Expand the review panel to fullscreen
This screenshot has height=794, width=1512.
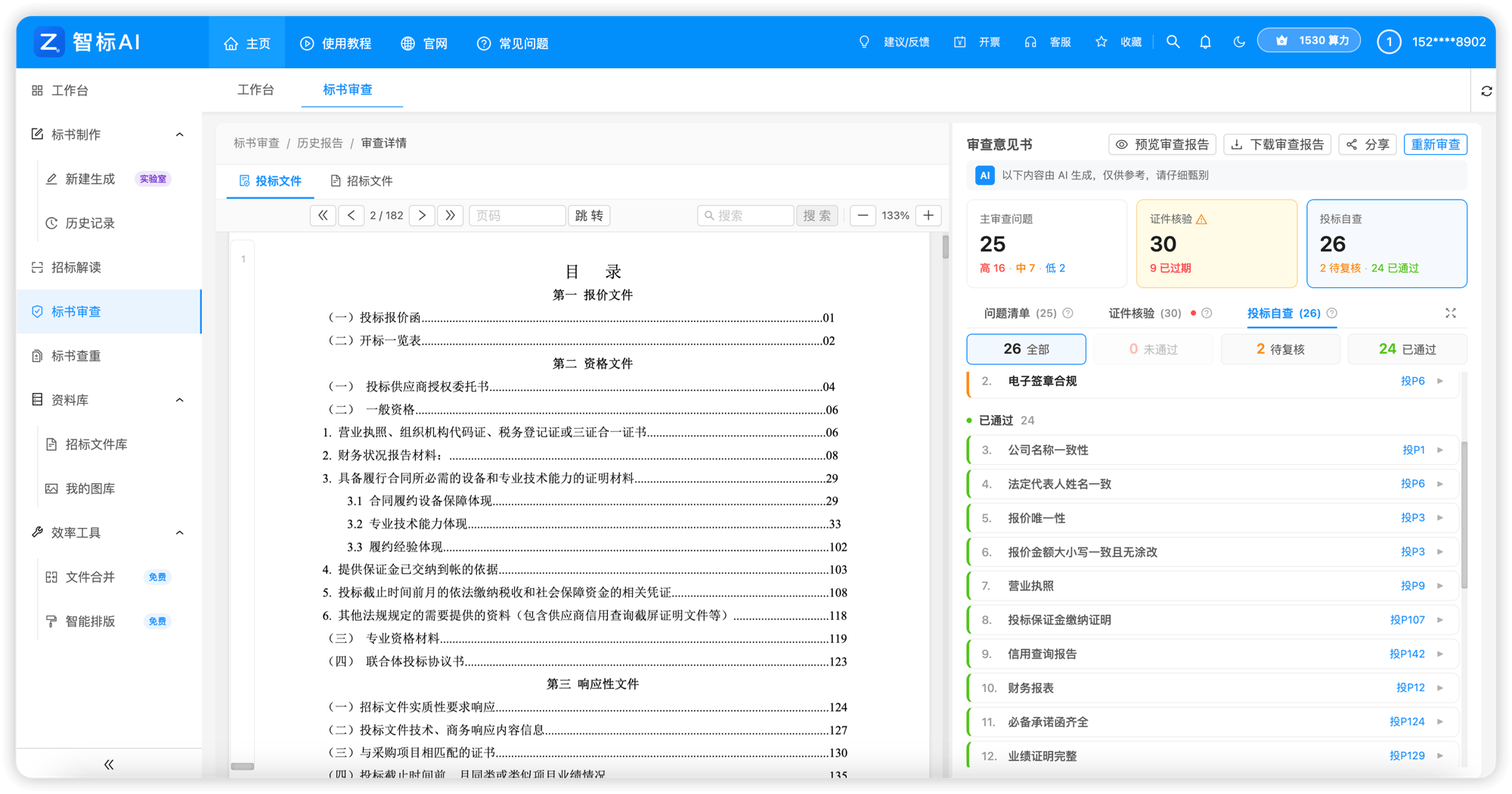click(x=1451, y=313)
